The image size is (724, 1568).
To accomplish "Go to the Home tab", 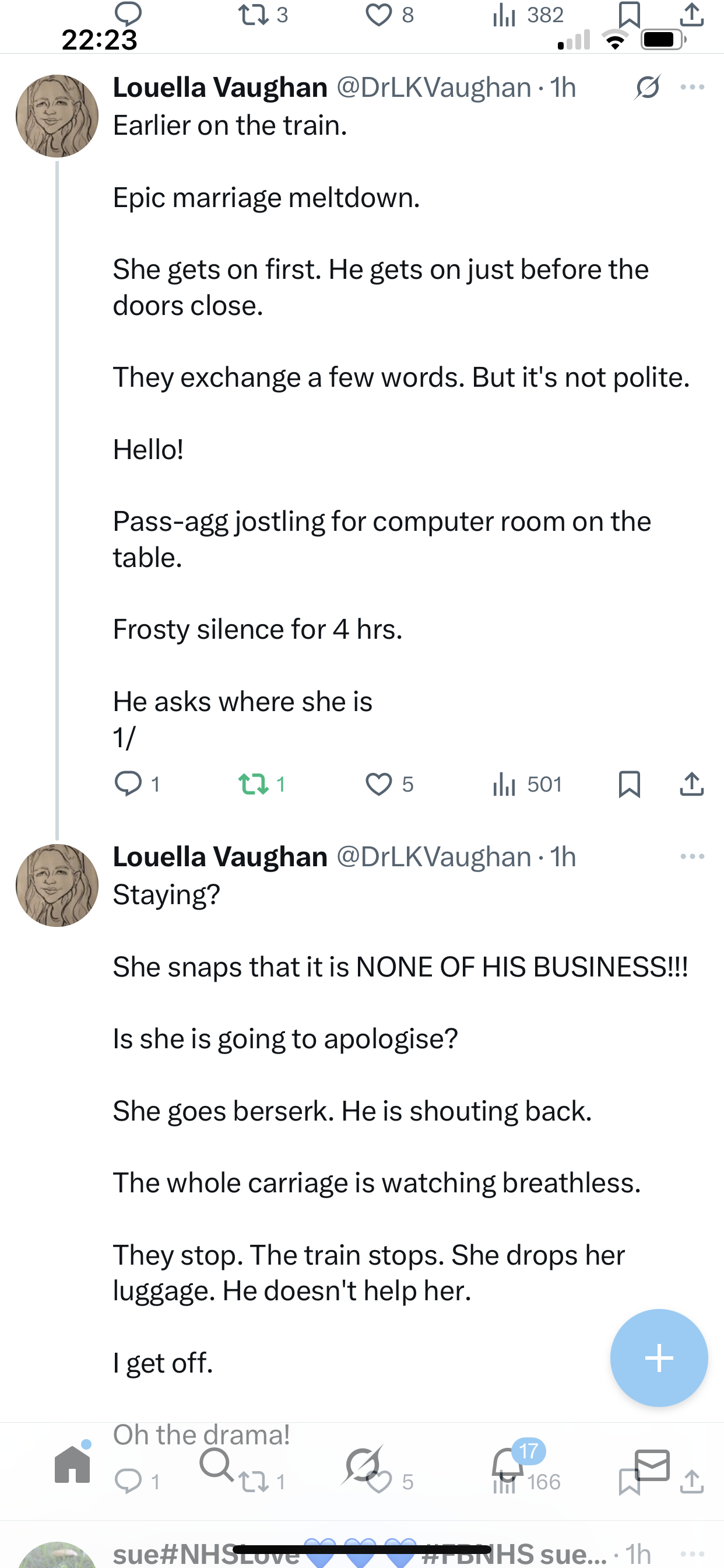I will tap(72, 1465).
